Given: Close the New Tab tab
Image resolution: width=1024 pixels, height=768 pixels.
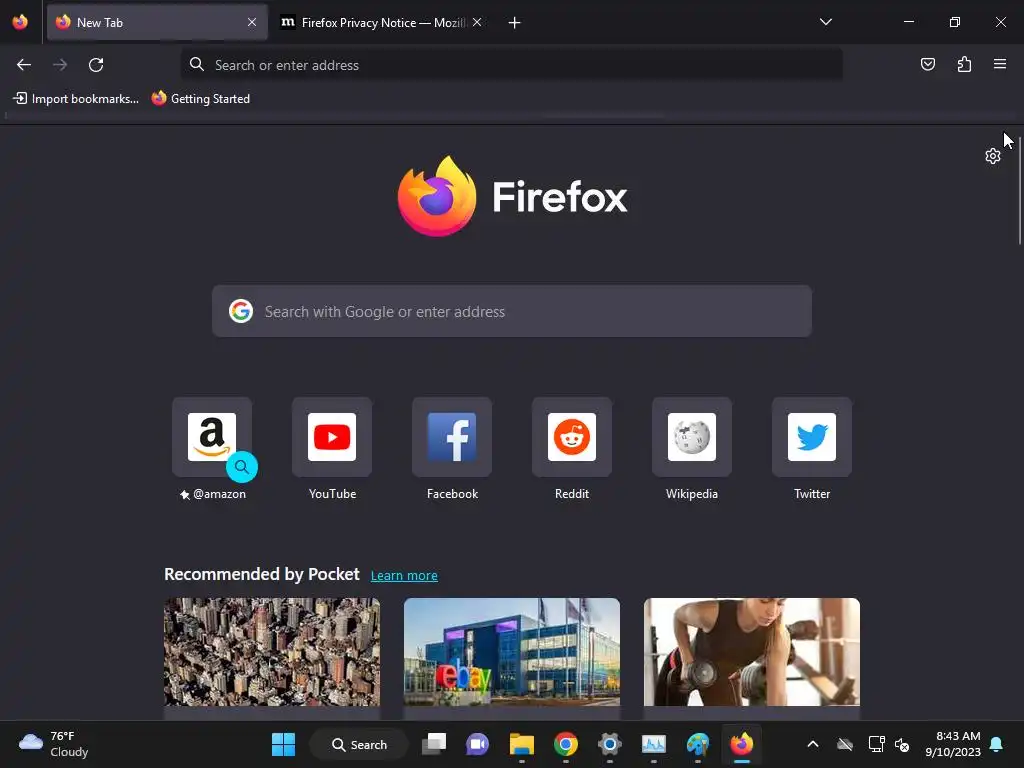Looking at the screenshot, I should (x=252, y=22).
